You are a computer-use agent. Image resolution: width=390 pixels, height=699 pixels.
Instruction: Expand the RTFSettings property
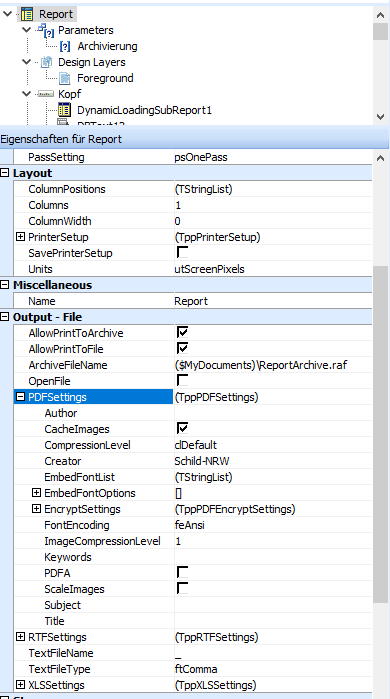20,637
